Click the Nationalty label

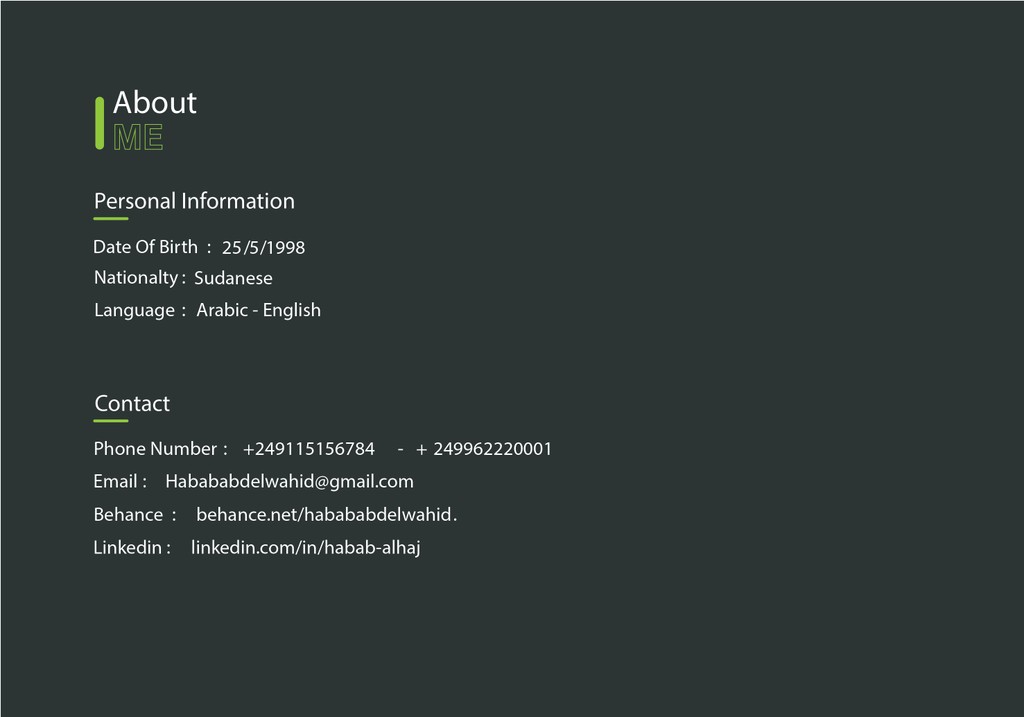tap(136, 278)
